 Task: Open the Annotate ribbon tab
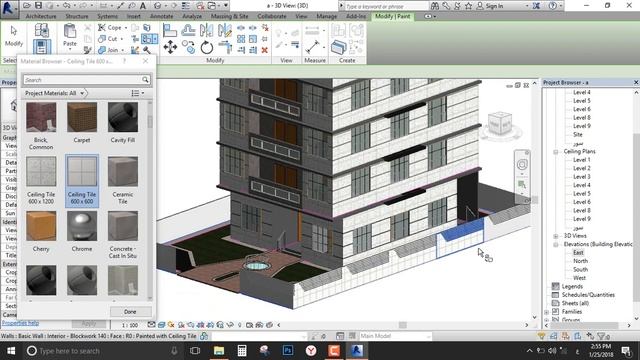pos(162,16)
